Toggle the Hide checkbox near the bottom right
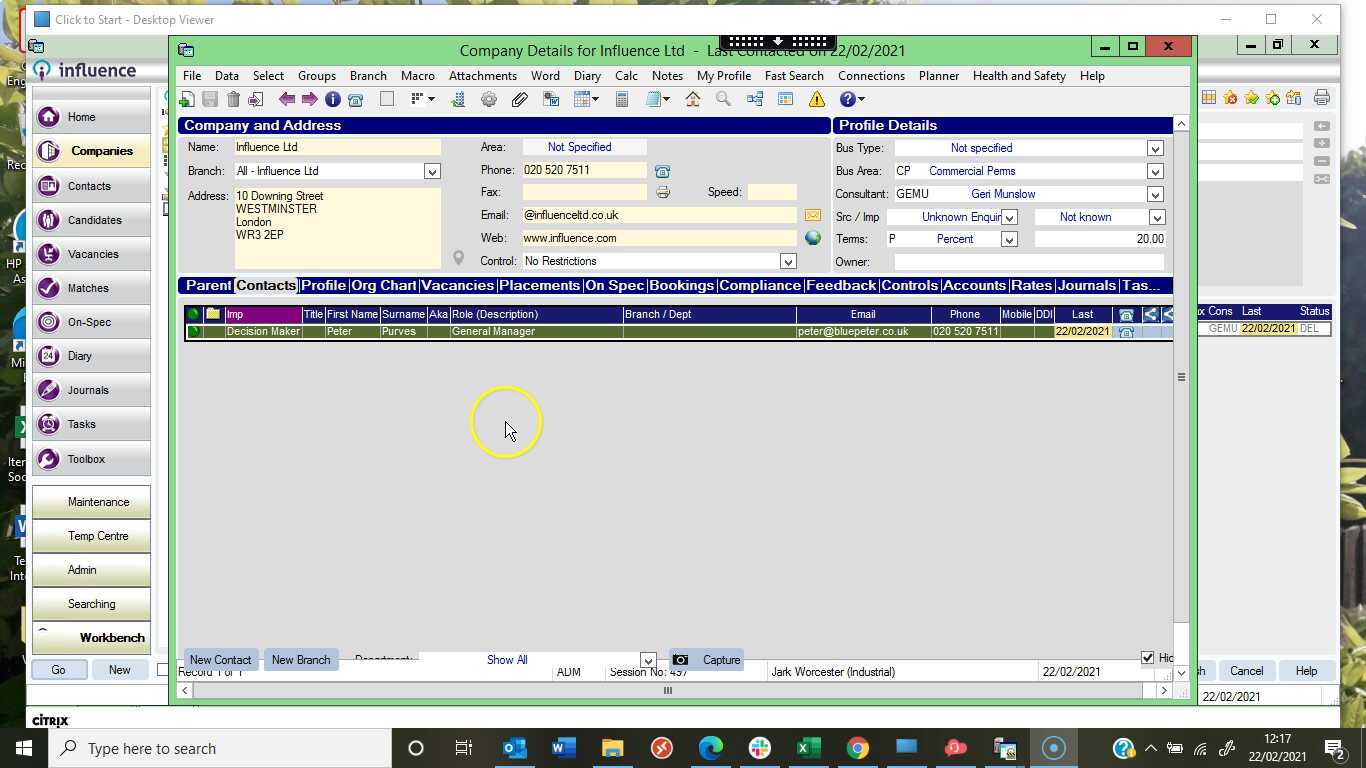Screen dimensions: 1366x768 pyautogui.click(x=1148, y=657)
